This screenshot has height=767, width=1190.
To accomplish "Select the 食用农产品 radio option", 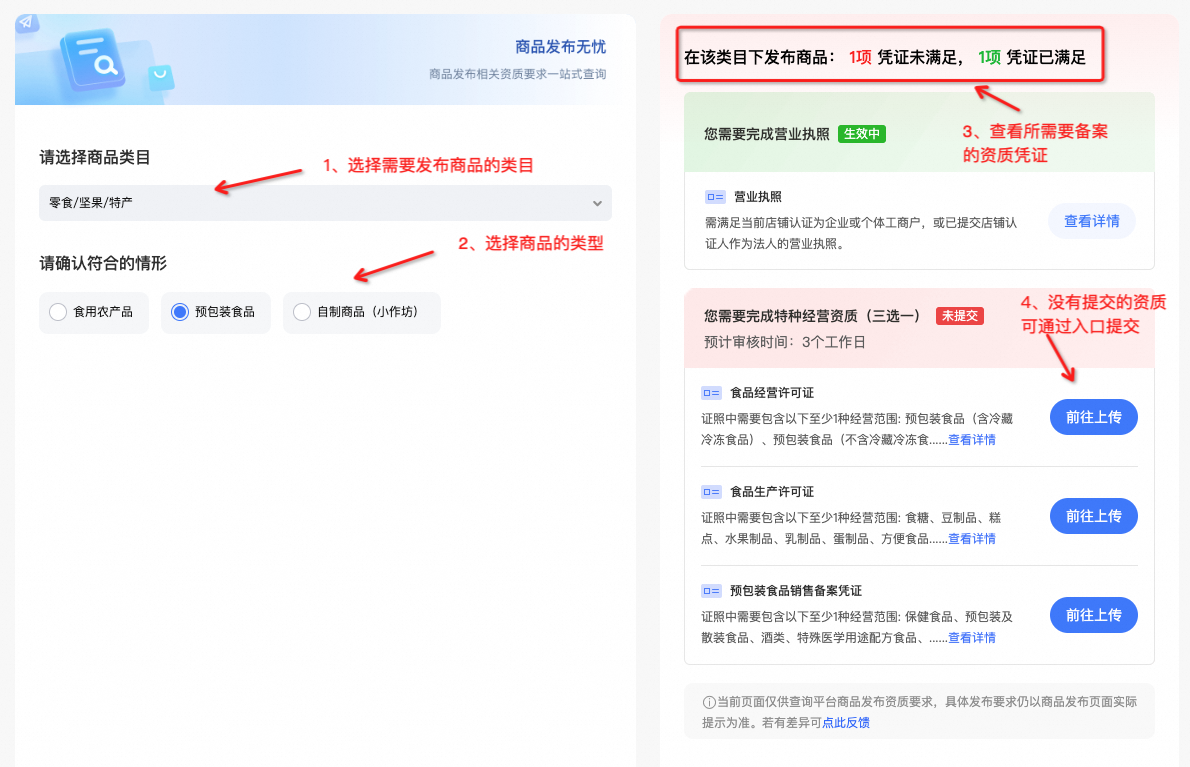I will click(93, 312).
